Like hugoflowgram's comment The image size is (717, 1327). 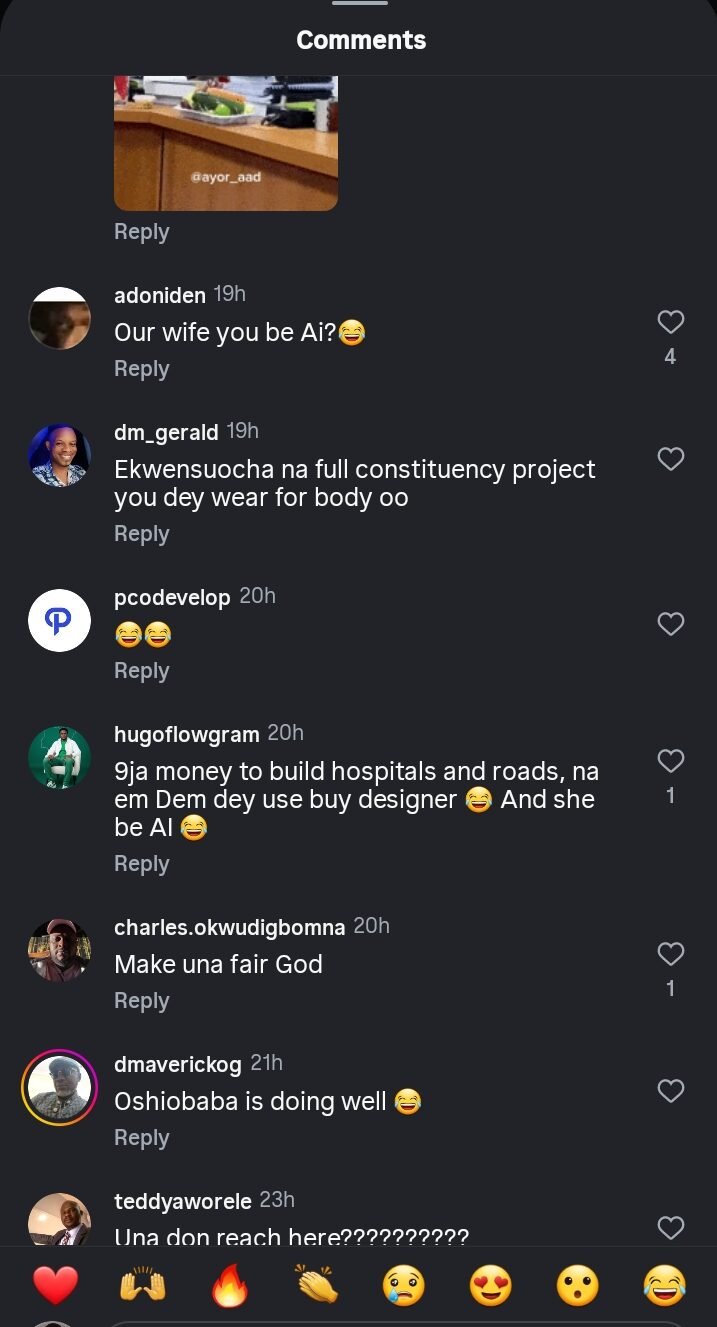(x=670, y=762)
